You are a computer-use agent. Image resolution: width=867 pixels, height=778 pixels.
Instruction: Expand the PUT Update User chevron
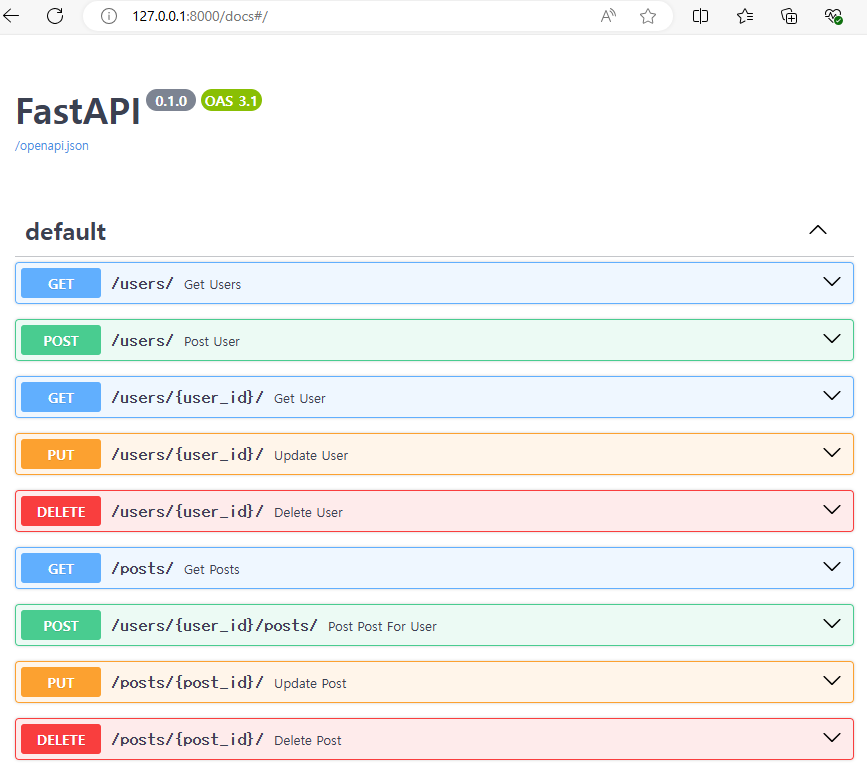[x=832, y=453]
